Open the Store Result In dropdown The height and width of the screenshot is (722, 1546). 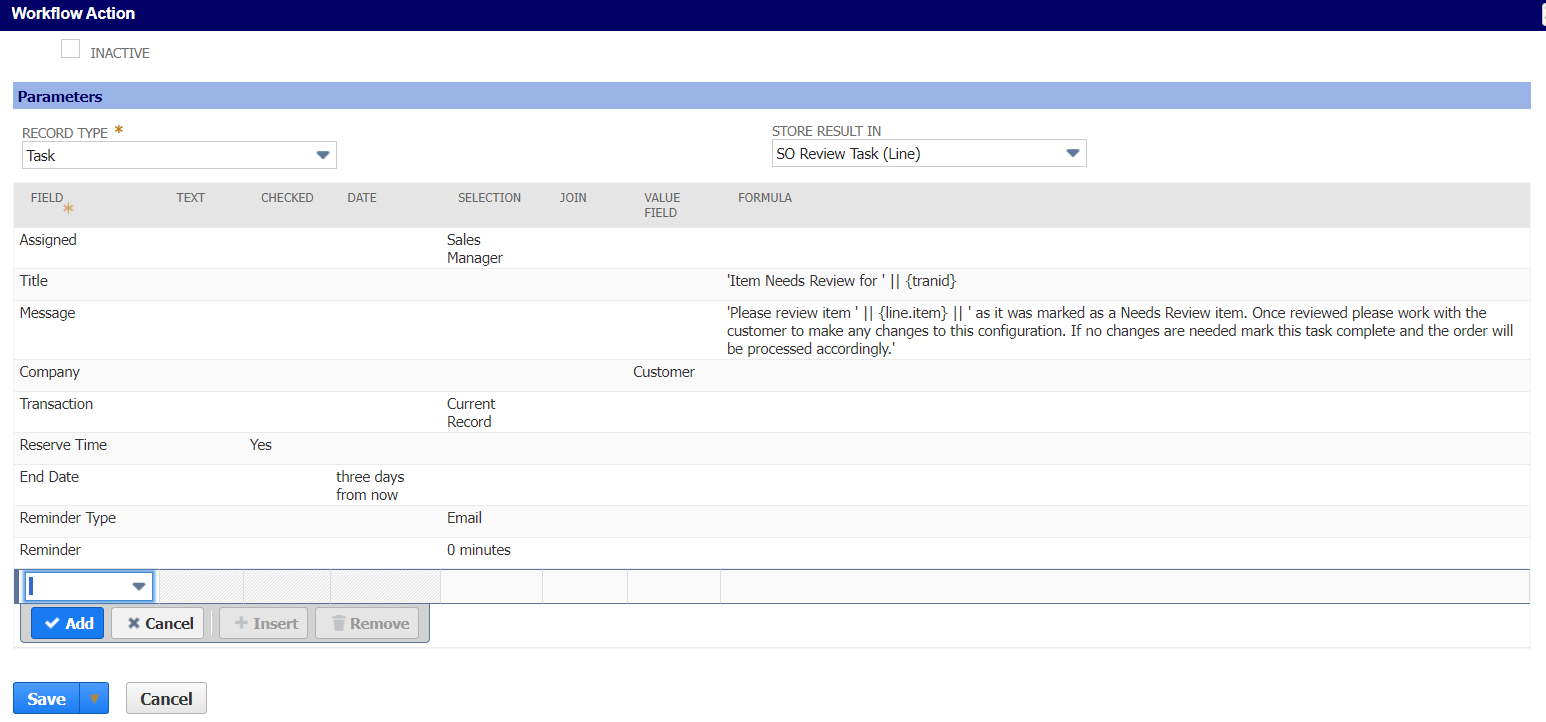(x=929, y=153)
